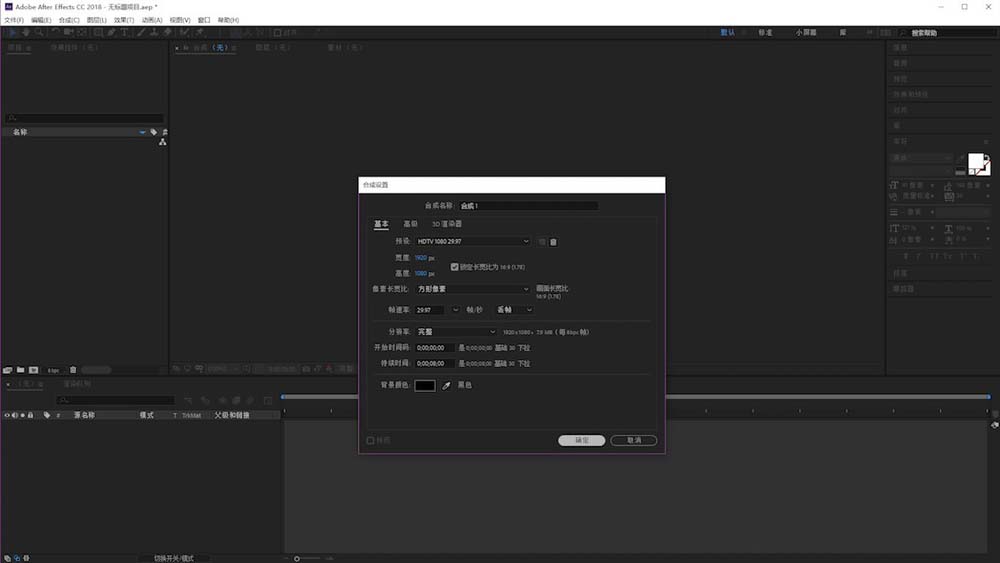Toggle the lock aspect ratio 16:9 checkbox
Image resolution: width=1000 pixels, height=563 pixels.
[455, 267]
